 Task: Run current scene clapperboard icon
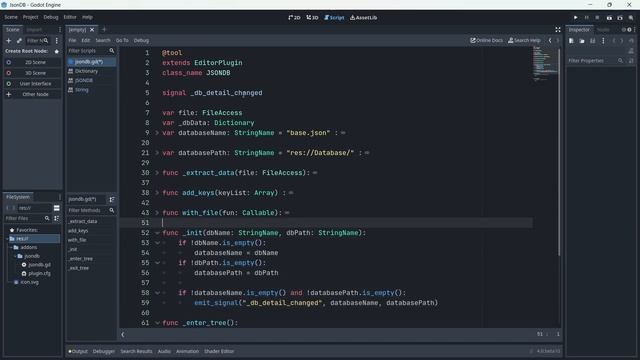[609, 18]
